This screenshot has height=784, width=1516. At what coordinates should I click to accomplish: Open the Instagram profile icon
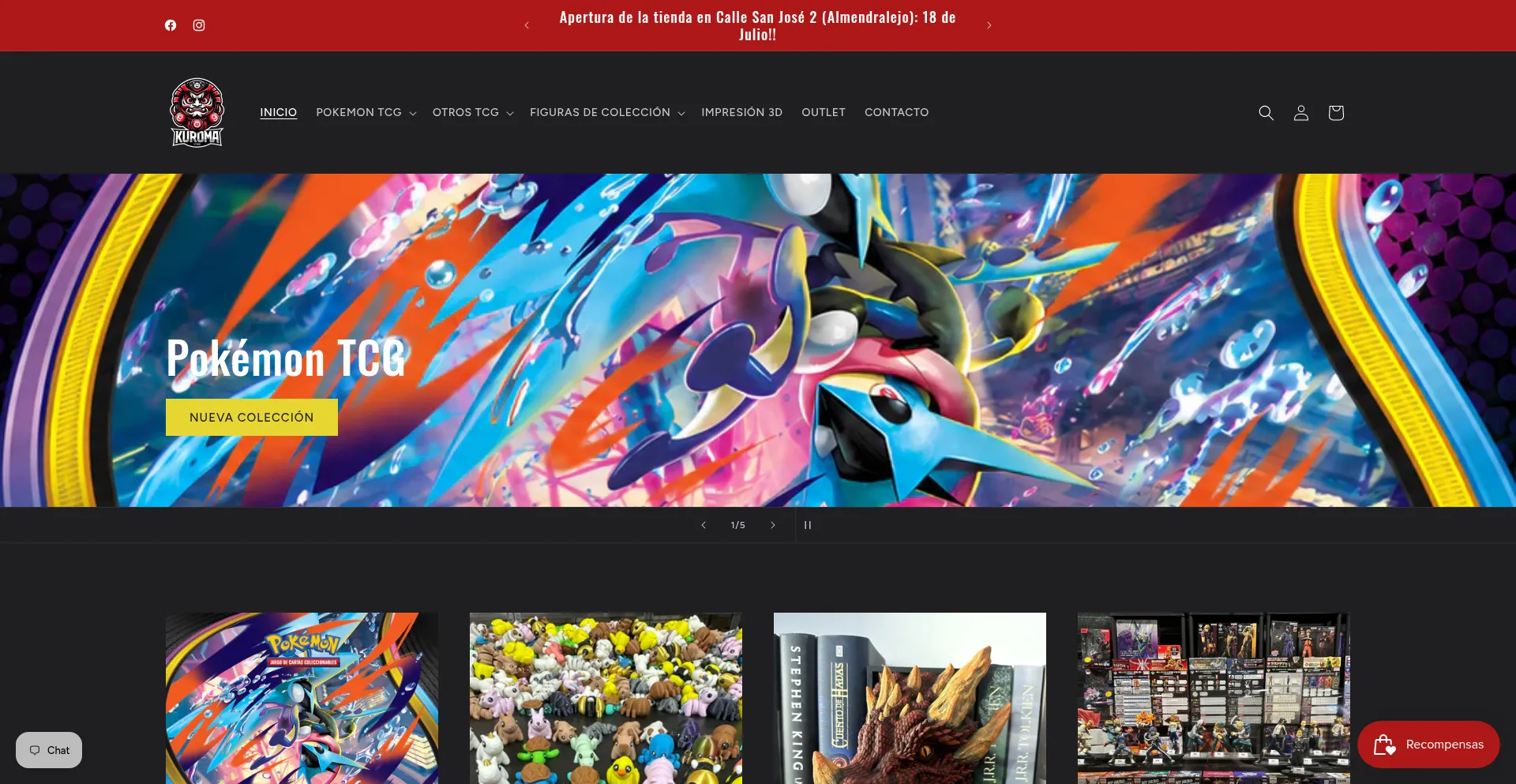tap(199, 25)
